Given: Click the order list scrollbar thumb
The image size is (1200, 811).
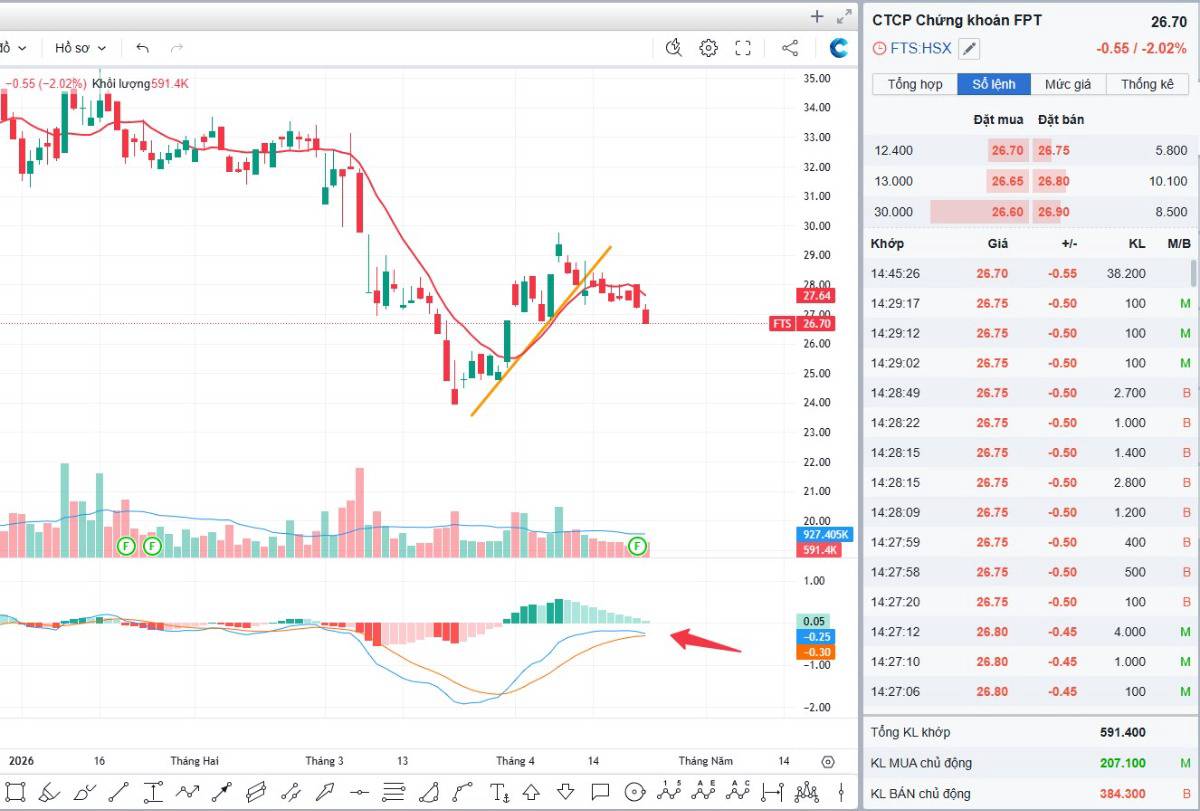Looking at the screenshot, I should [1192, 273].
